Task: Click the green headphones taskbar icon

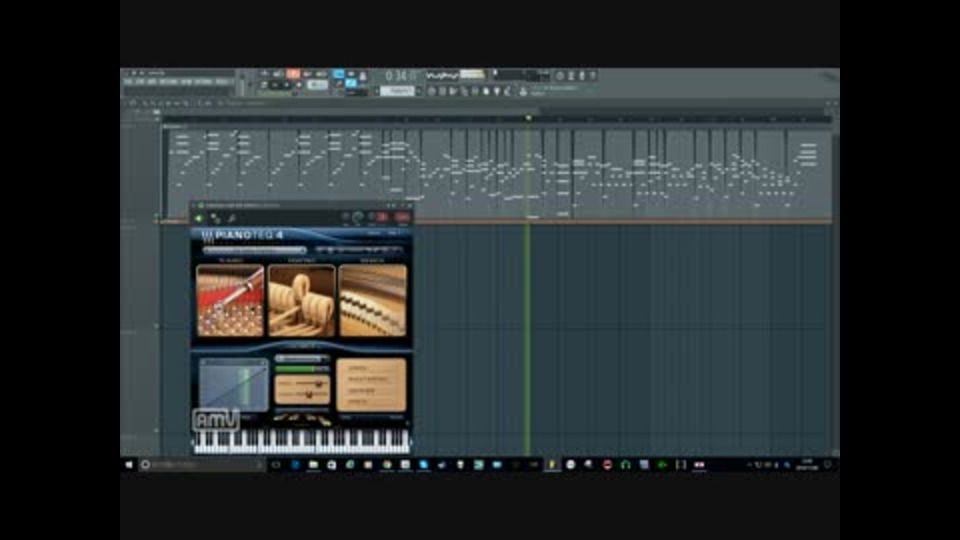Action: click(x=626, y=465)
